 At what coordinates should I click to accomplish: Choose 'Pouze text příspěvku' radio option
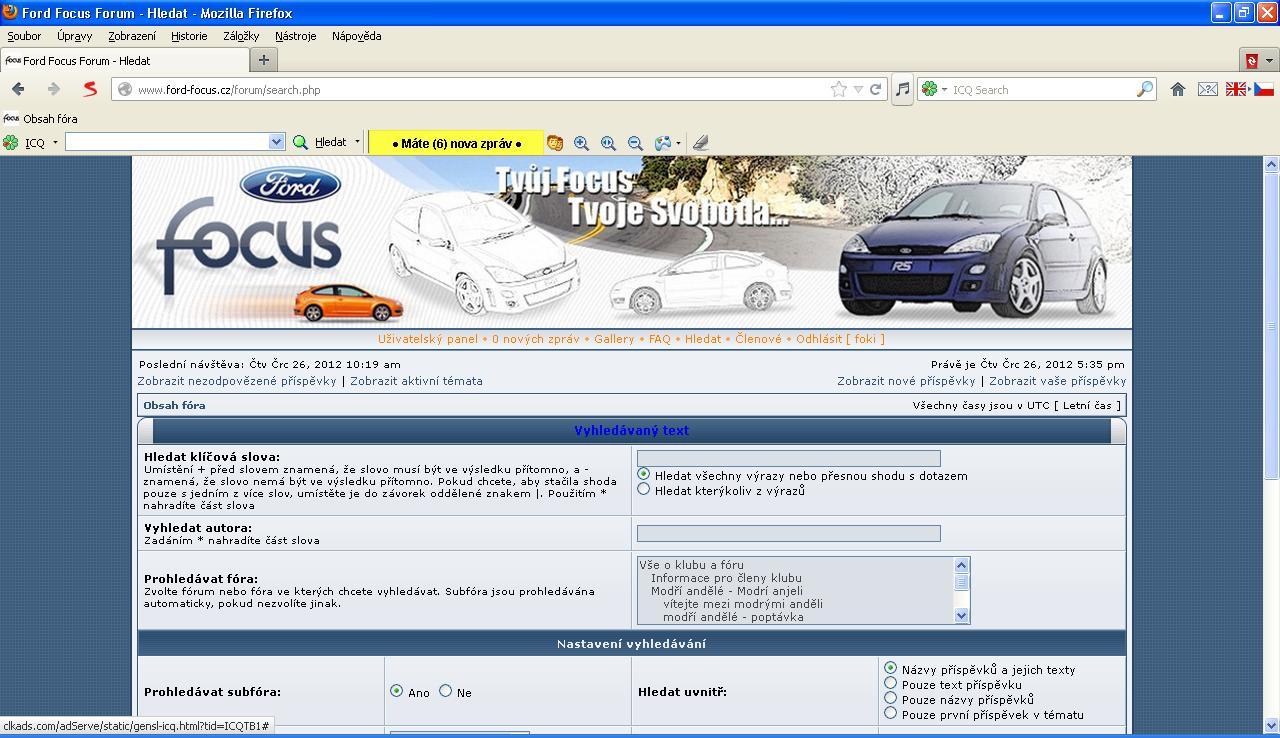[890, 684]
